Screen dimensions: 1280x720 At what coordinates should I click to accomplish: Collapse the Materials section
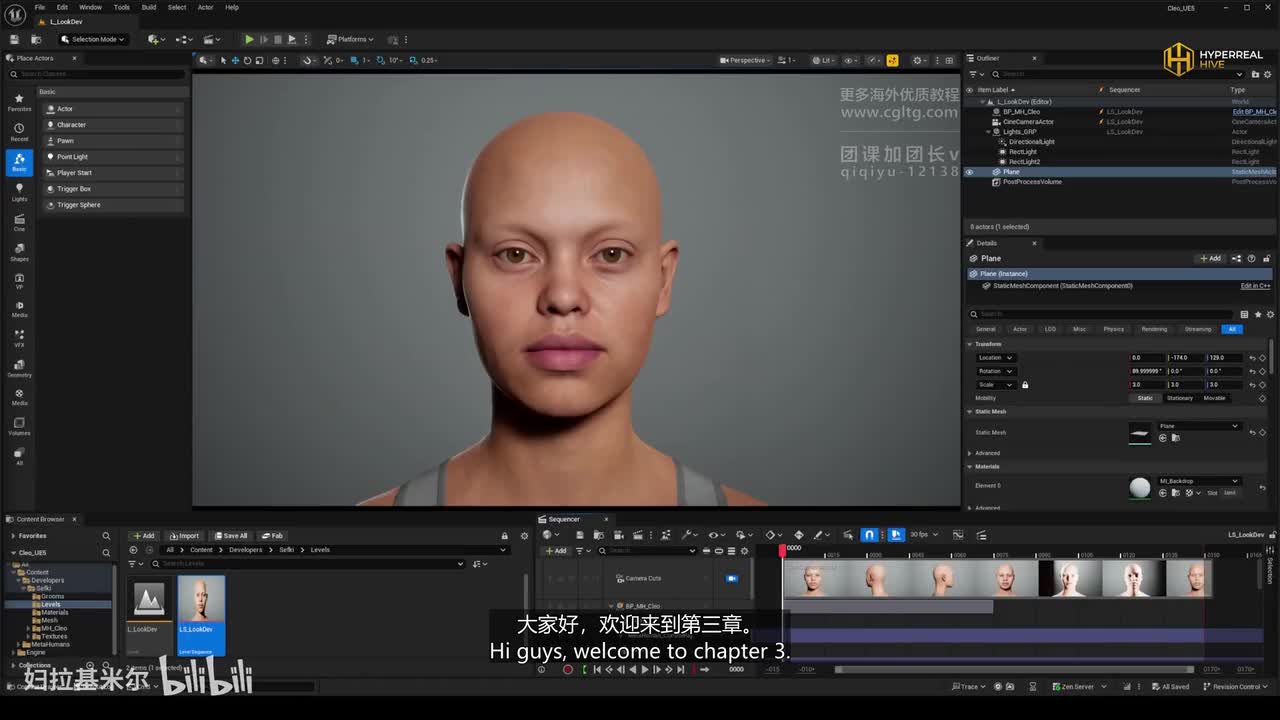(970, 466)
